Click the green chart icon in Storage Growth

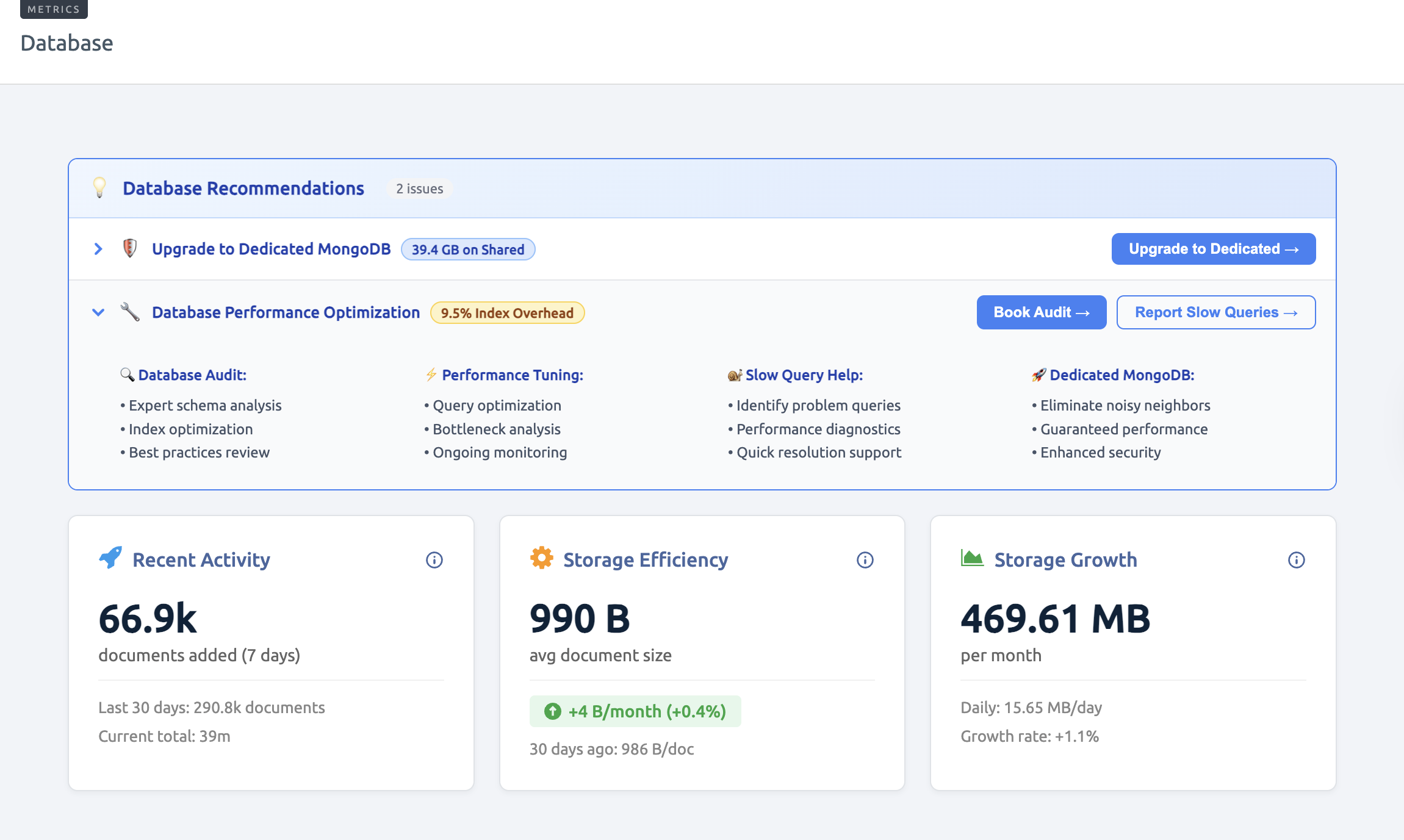coord(972,558)
